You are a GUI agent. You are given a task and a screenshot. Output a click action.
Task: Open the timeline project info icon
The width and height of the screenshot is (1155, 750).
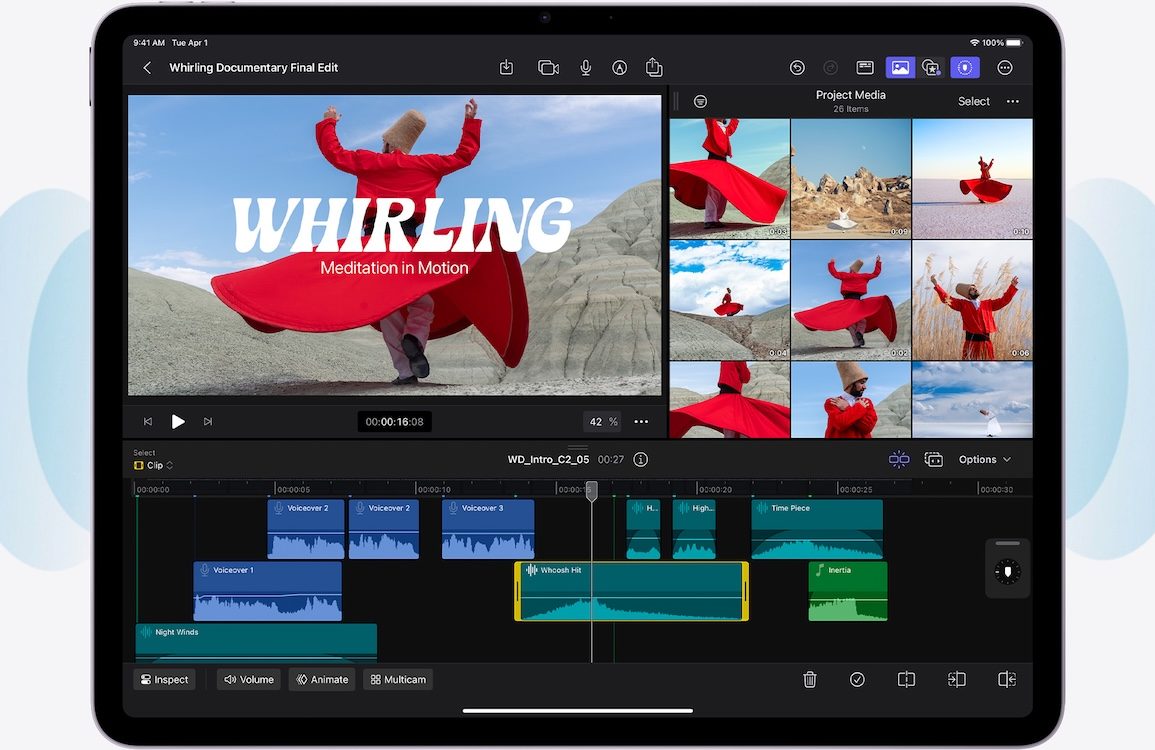(641, 460)
